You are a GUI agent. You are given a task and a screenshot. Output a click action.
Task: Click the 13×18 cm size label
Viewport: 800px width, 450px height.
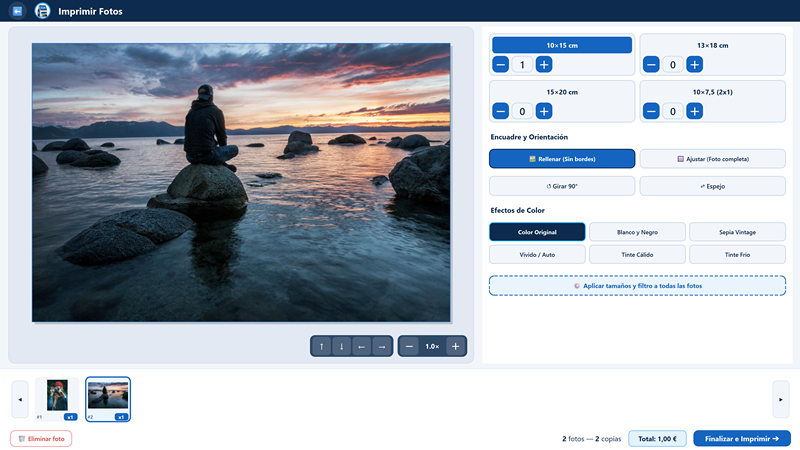pos(712,45)
